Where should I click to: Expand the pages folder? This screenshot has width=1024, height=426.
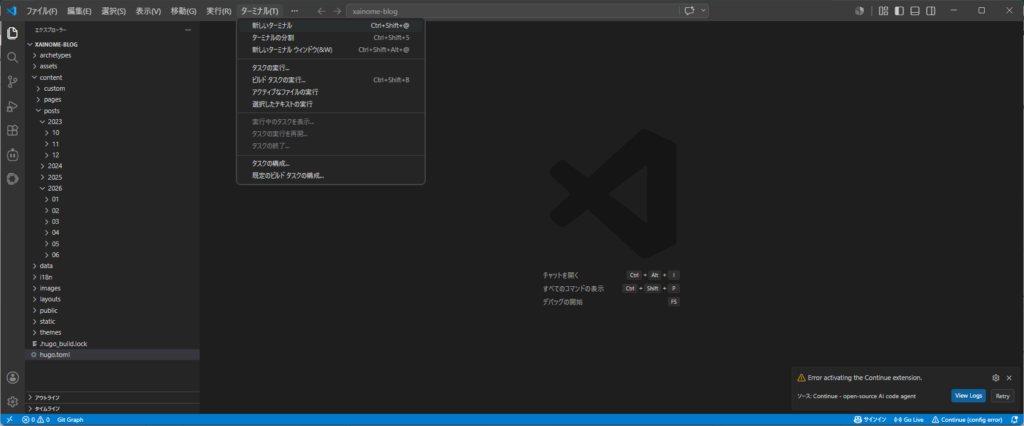(x=112, y=99)
